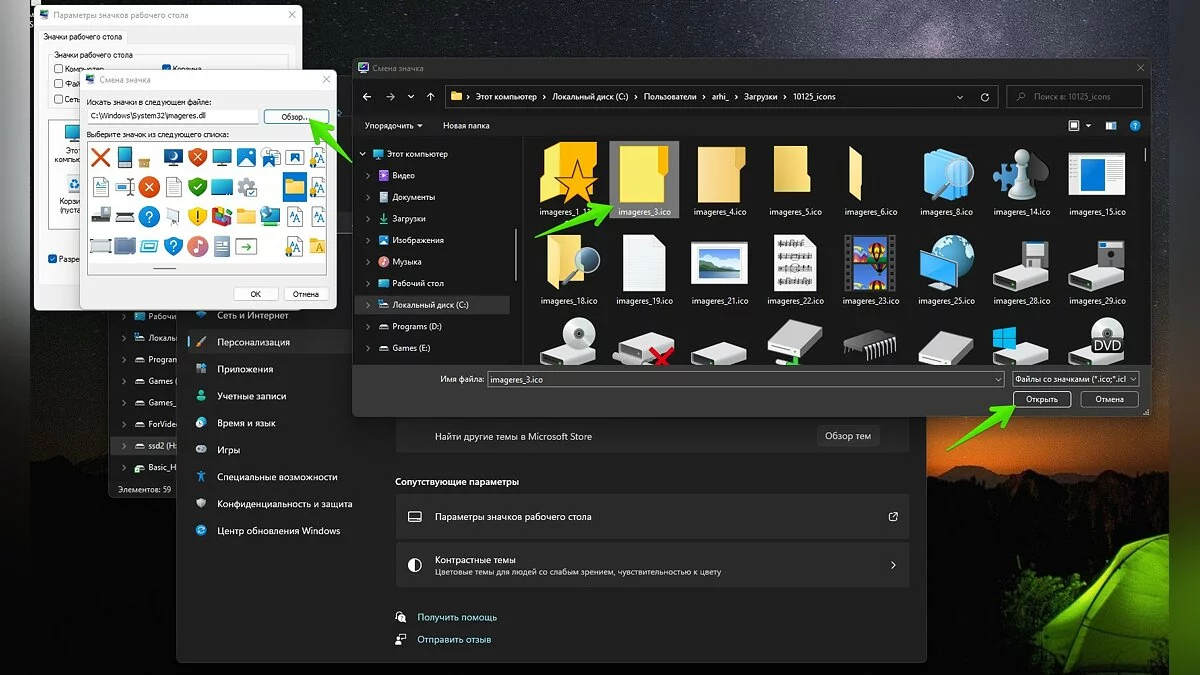Go up one folder with up arrow

[x=430, y=97]
